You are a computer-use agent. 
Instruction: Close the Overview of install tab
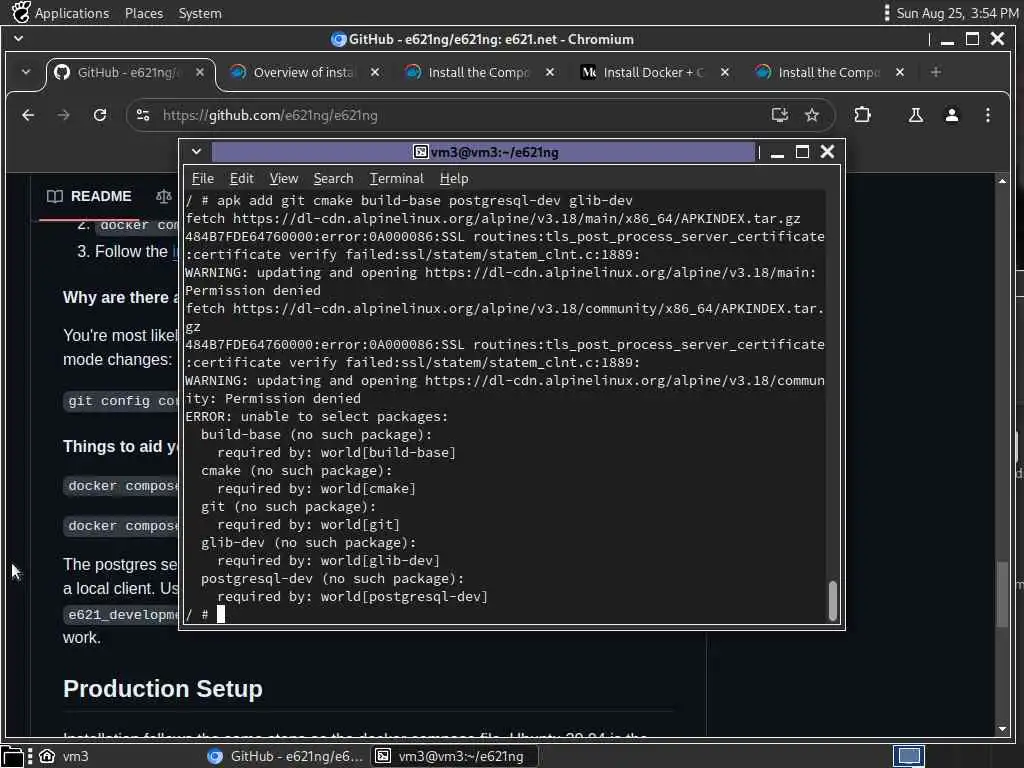(375, 72)
